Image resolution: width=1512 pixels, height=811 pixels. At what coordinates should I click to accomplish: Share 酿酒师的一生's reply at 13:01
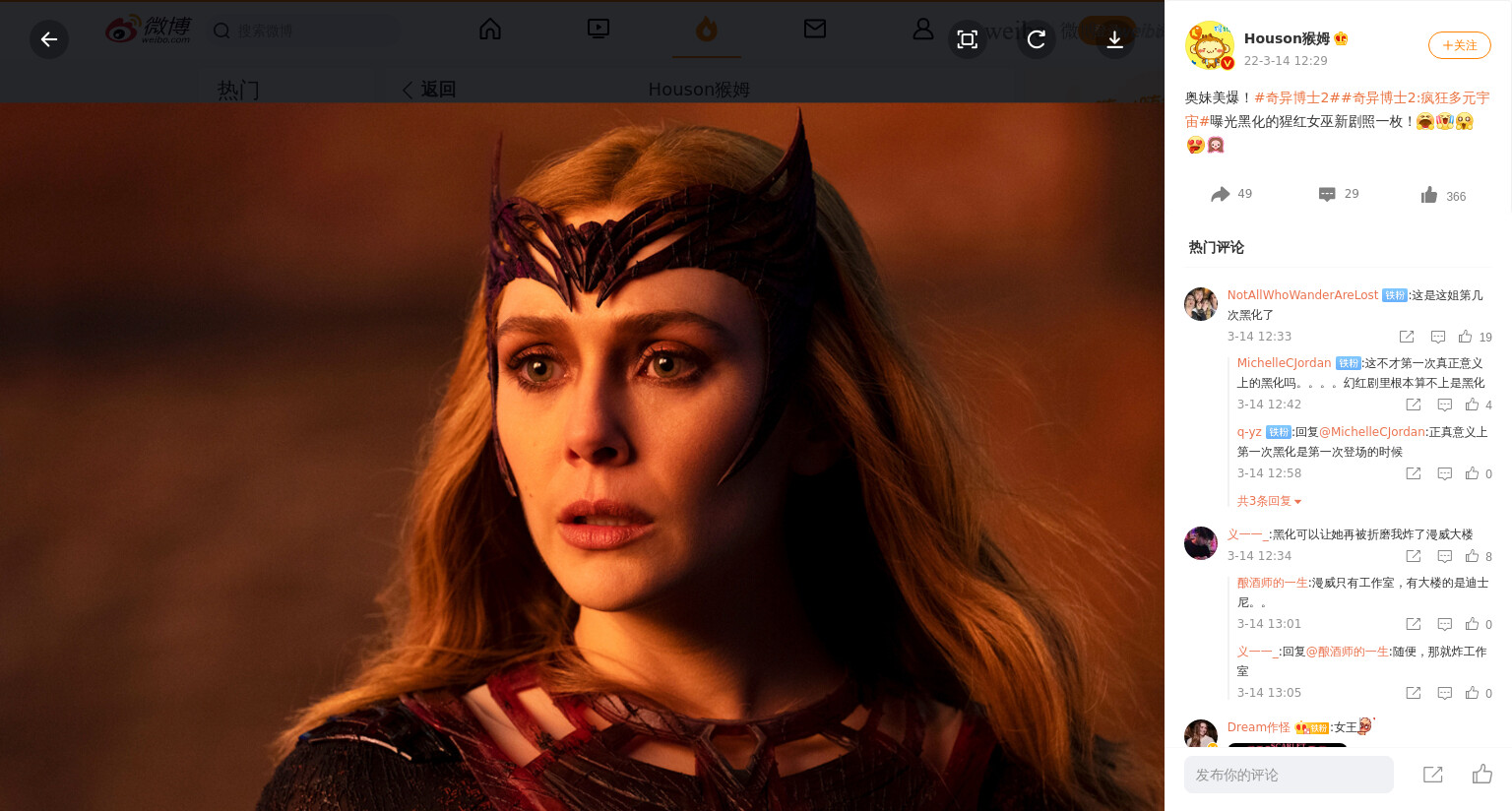1414,624
